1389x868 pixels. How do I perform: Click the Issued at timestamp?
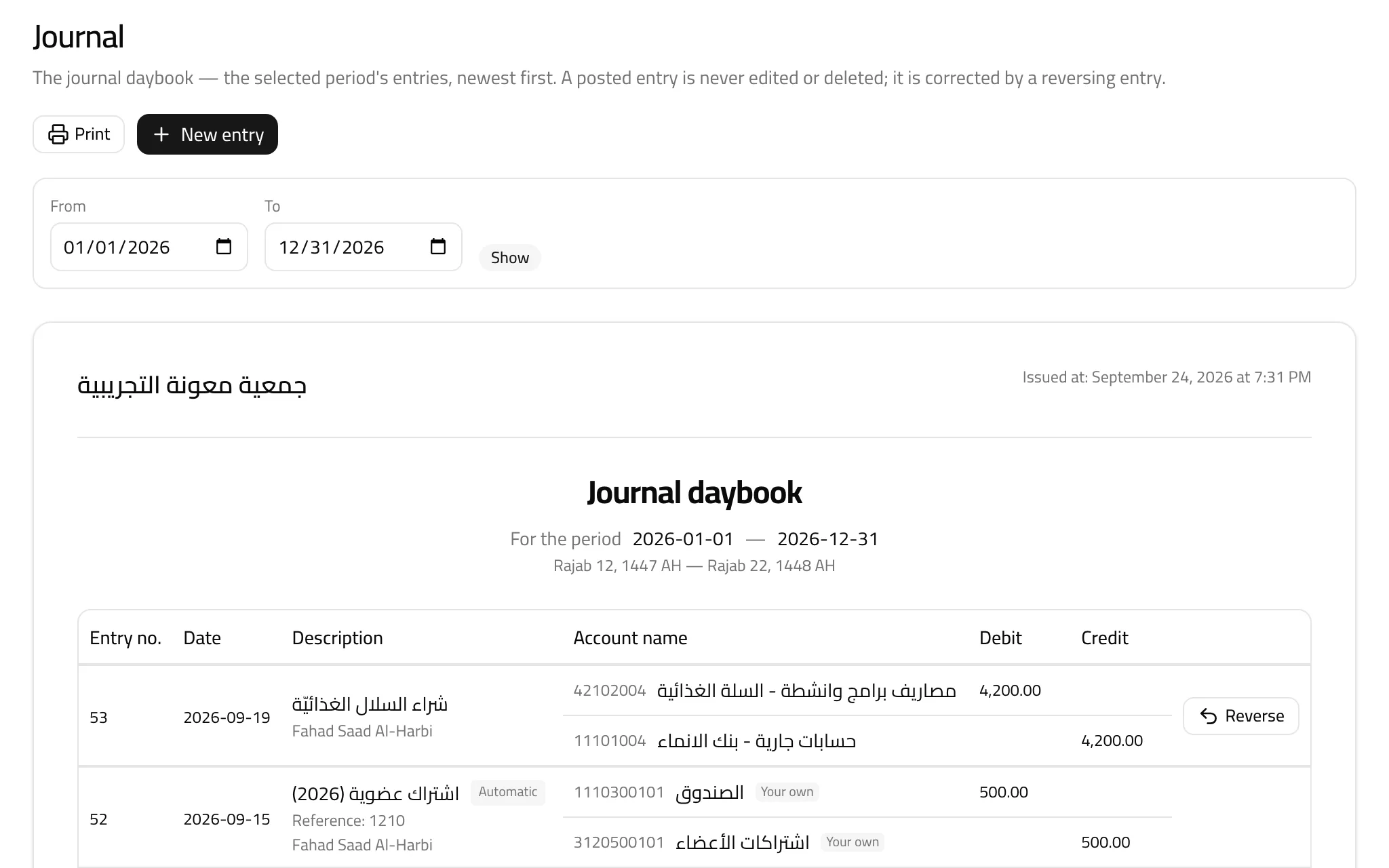click(1167, 377)
